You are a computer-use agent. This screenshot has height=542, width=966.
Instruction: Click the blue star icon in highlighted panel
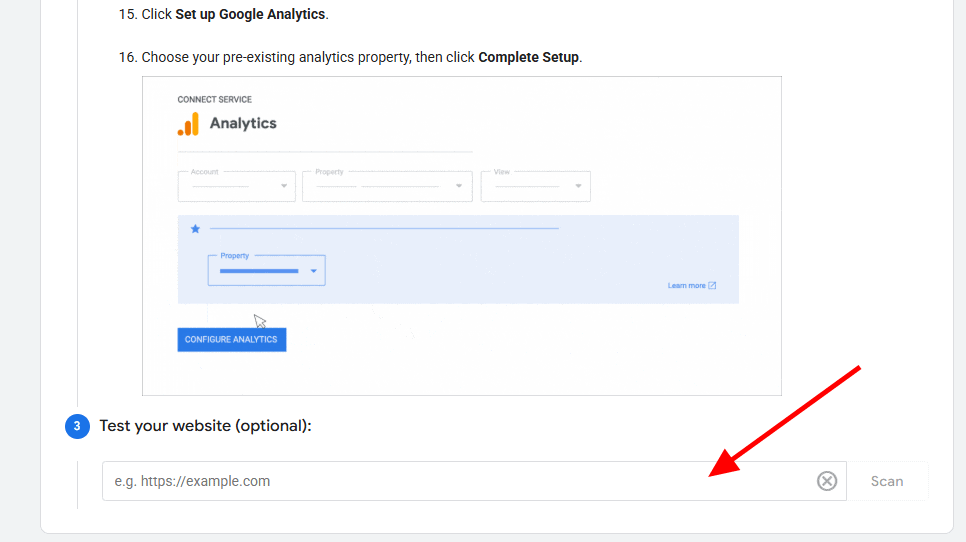195,229
